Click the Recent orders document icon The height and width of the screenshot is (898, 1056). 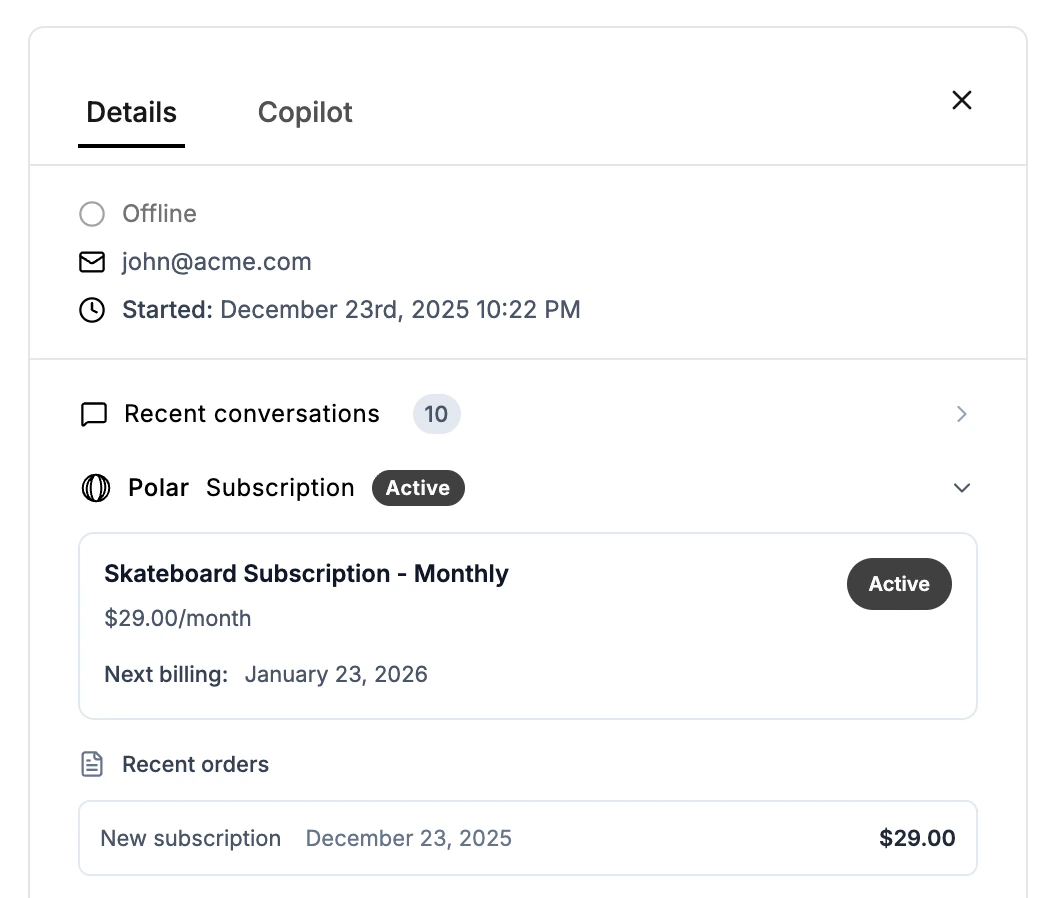(x=92, y=765)
